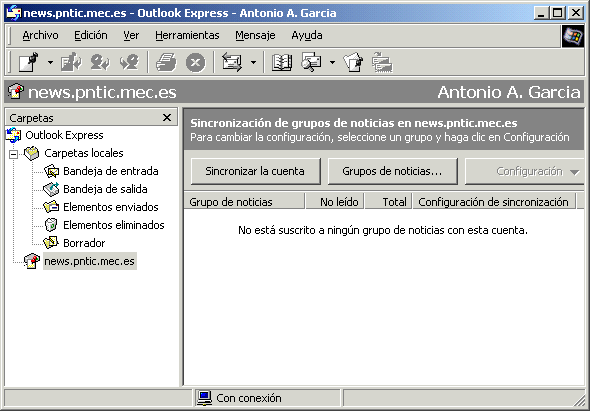590x411 pixels.
Task: Open the Ayuda menu
Action: tap(307, 35)
